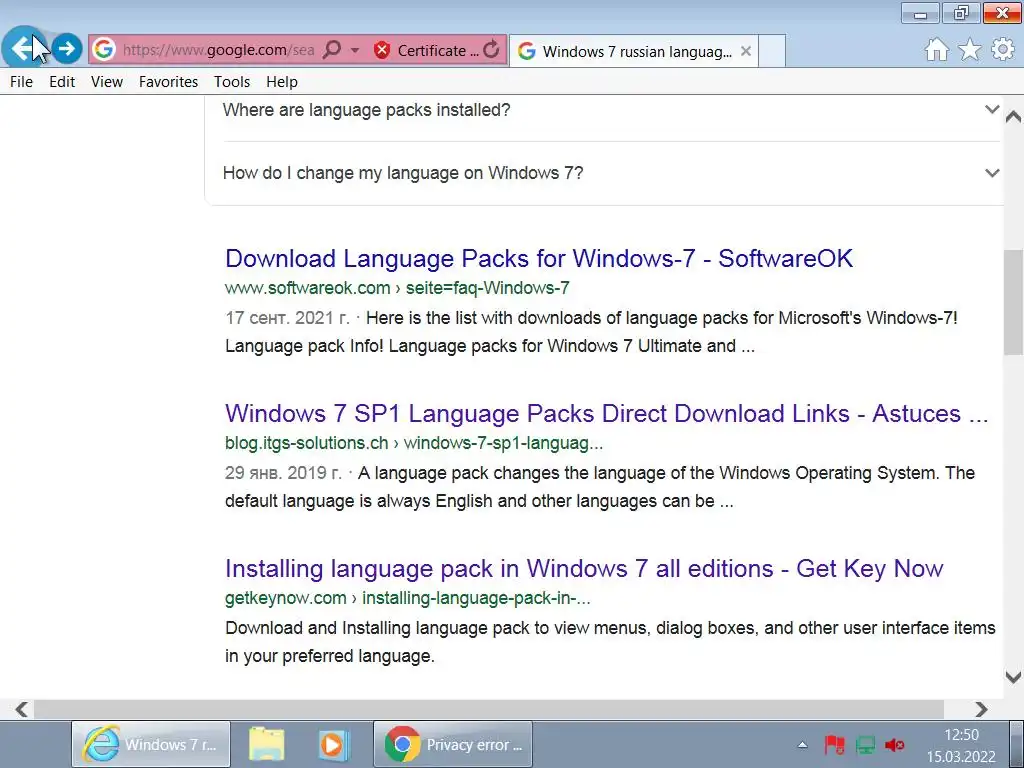Click the address bar search magnifier icon
Screen dimensions: 1024x768
tap(332, 49)
